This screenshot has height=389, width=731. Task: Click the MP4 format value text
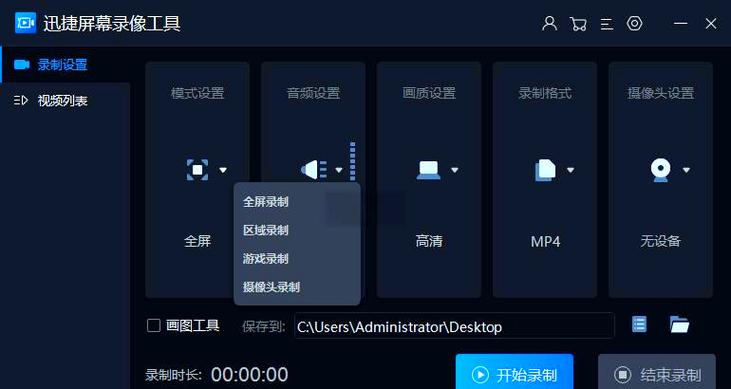pyautogui.click(x=545, y=242)
